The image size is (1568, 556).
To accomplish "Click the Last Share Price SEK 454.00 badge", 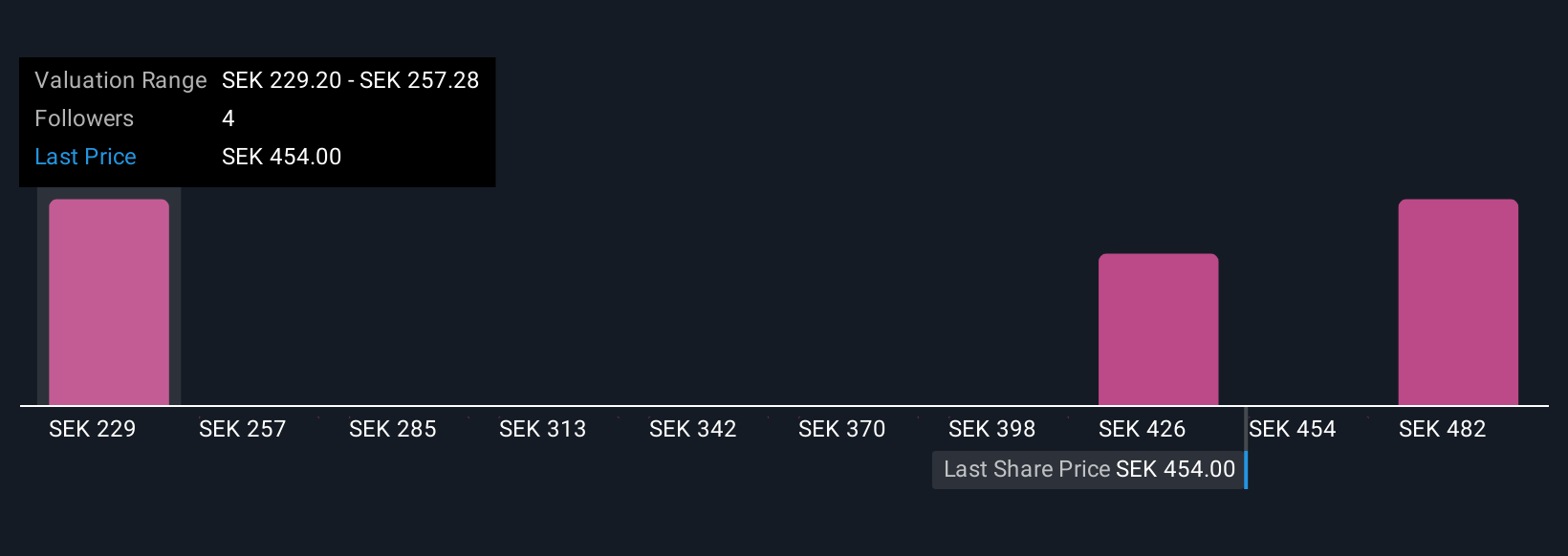I will point(1089,469).
